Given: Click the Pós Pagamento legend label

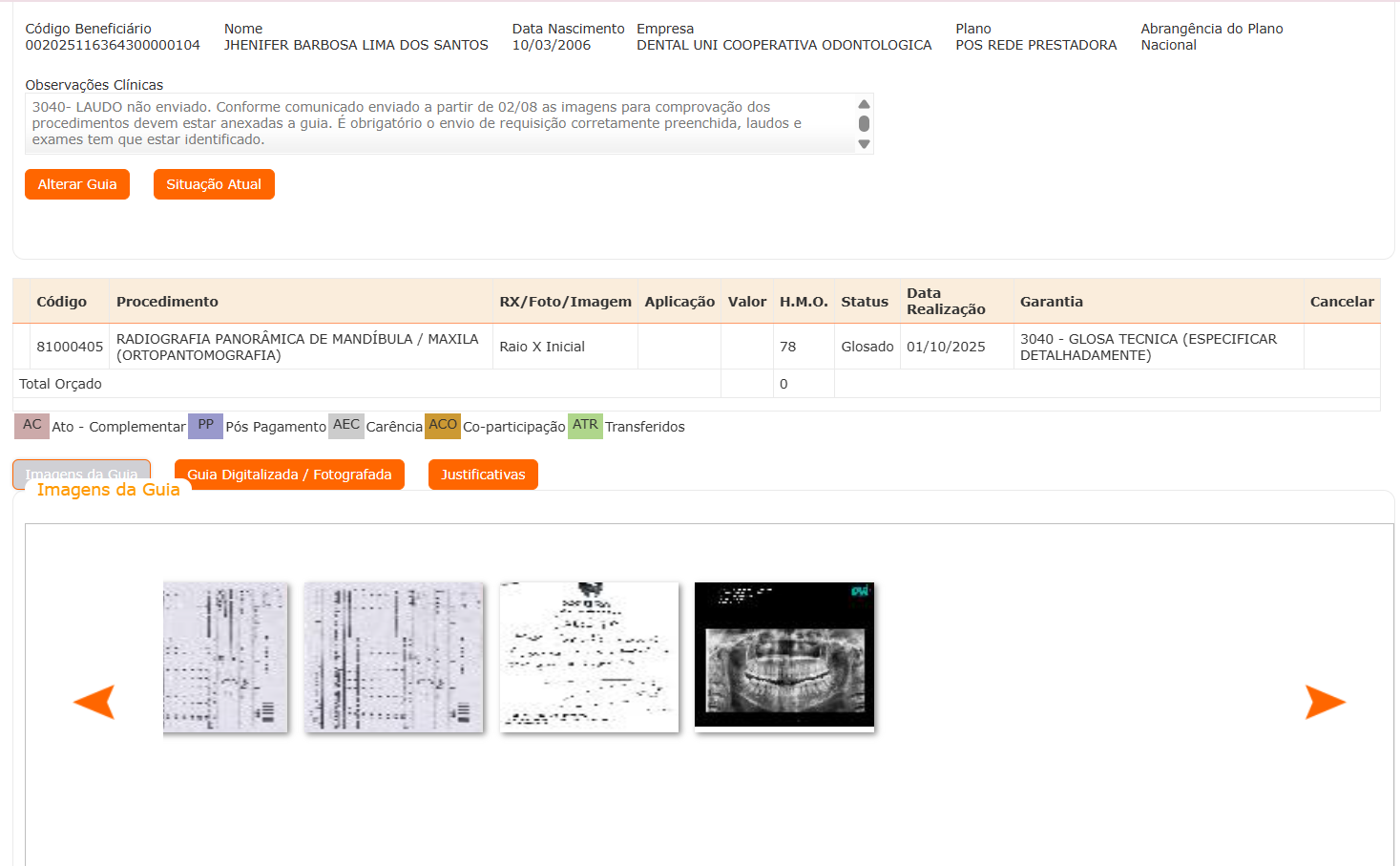Looking at the screenshot, I should [276, 427].
